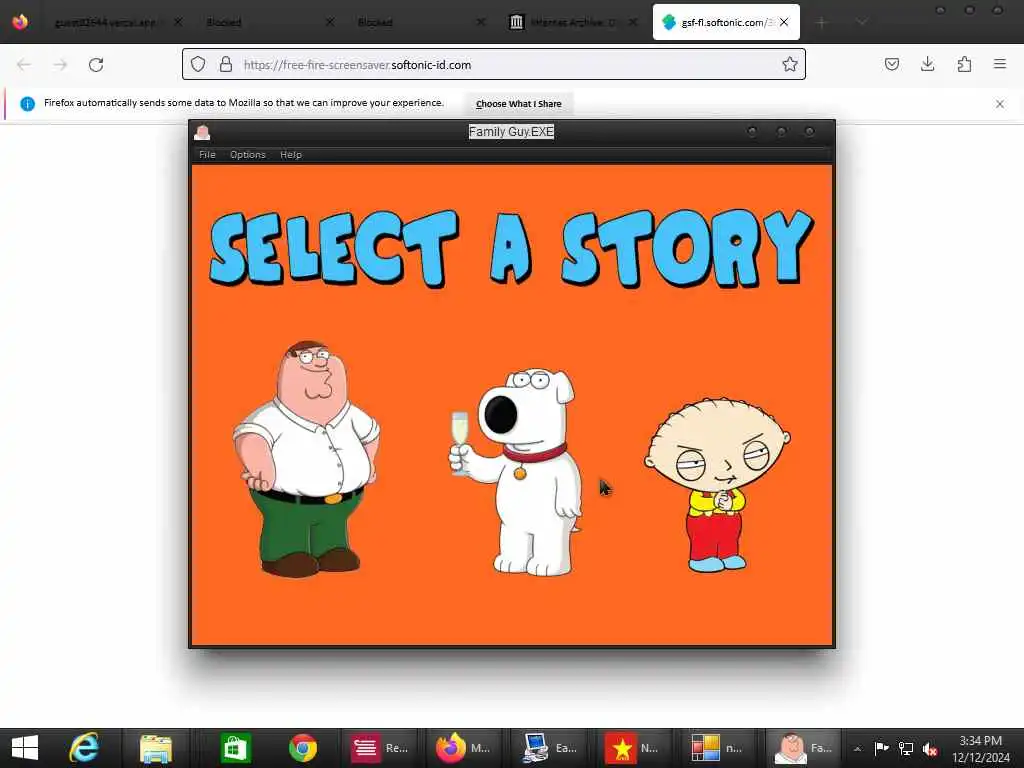This screenshot has height=768, width=1024.
Task: Go back in Firefox
Action: click(24, 65)
